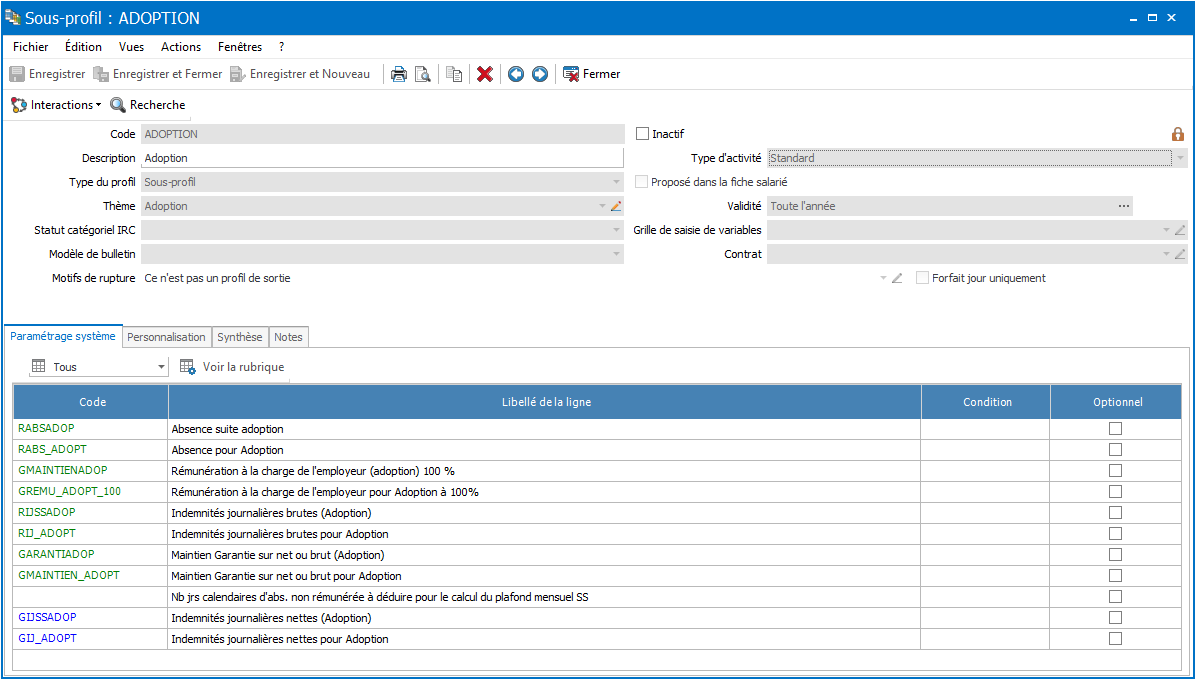Viewport: 1196px width, 680px height.
Task: Click 'Absence suite adoption' label cell
Action: [x=545, y=429]
